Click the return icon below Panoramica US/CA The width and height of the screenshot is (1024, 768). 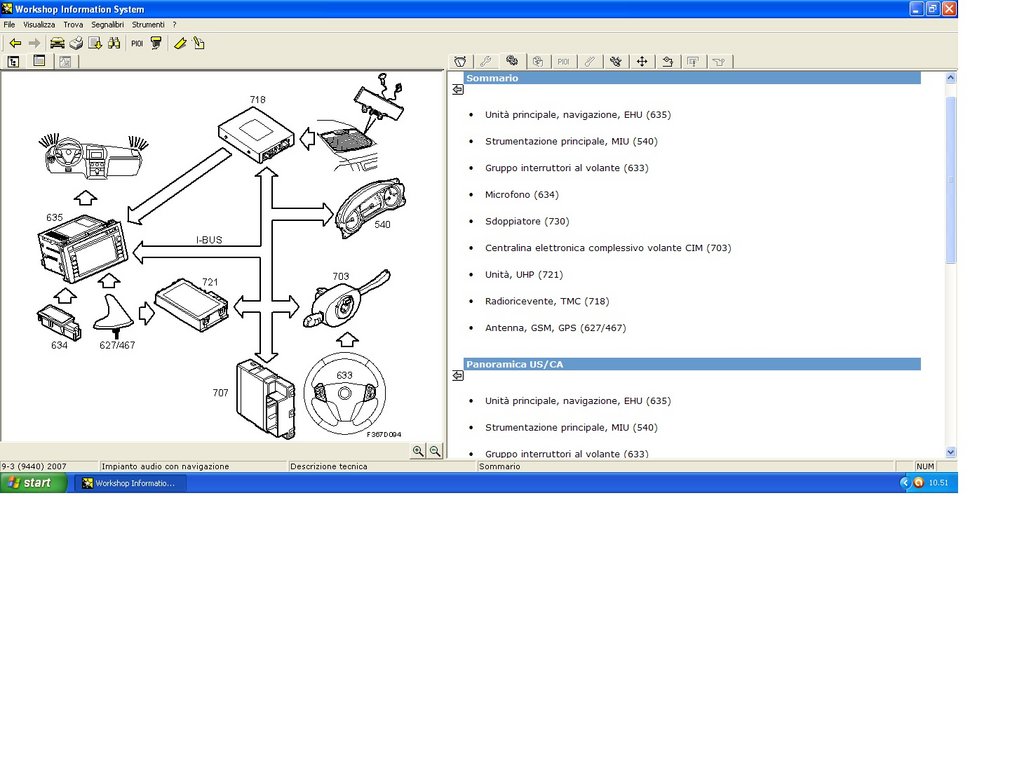(458, 376)
